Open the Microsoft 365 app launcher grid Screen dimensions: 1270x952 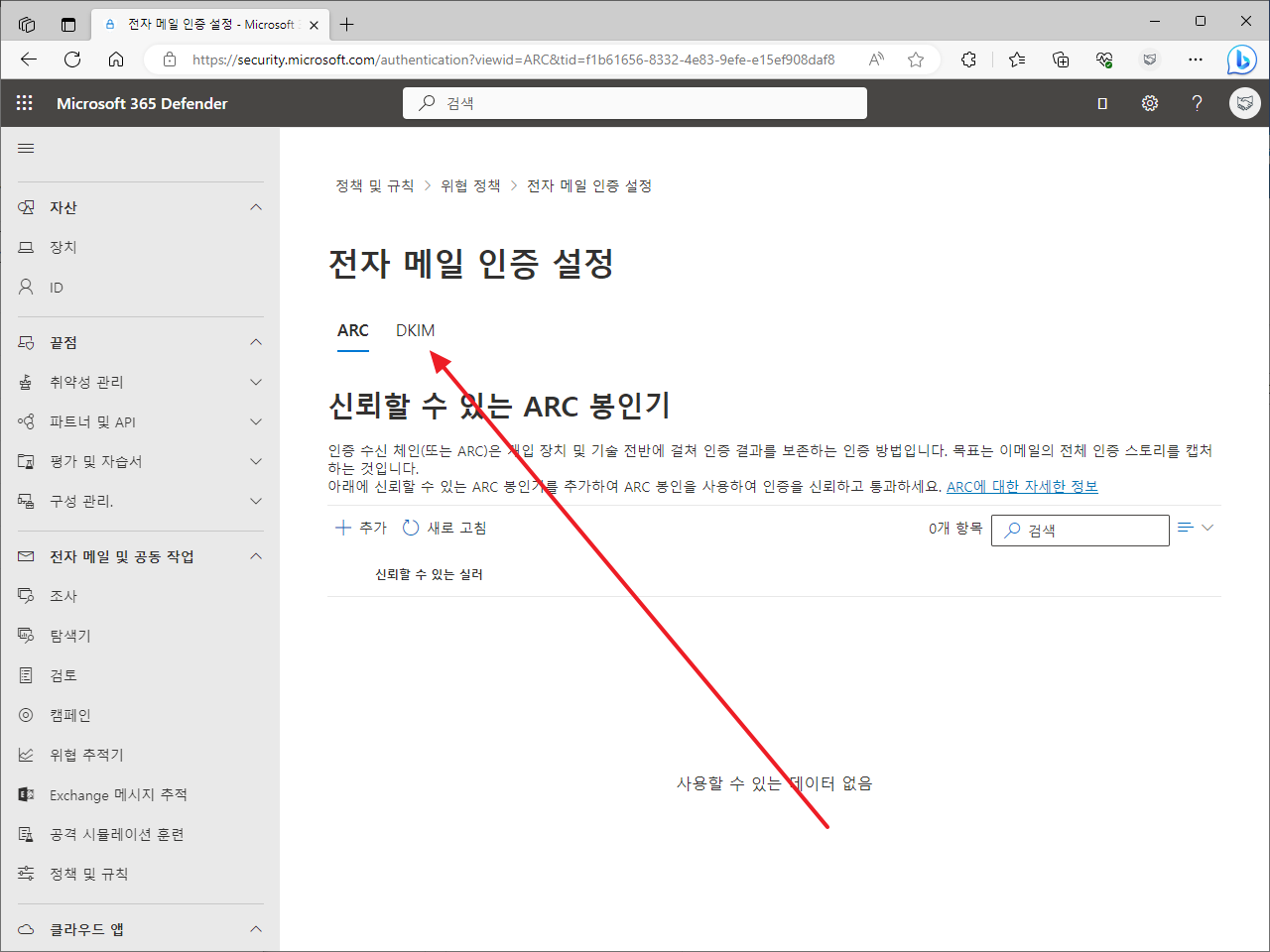[25, 103]
